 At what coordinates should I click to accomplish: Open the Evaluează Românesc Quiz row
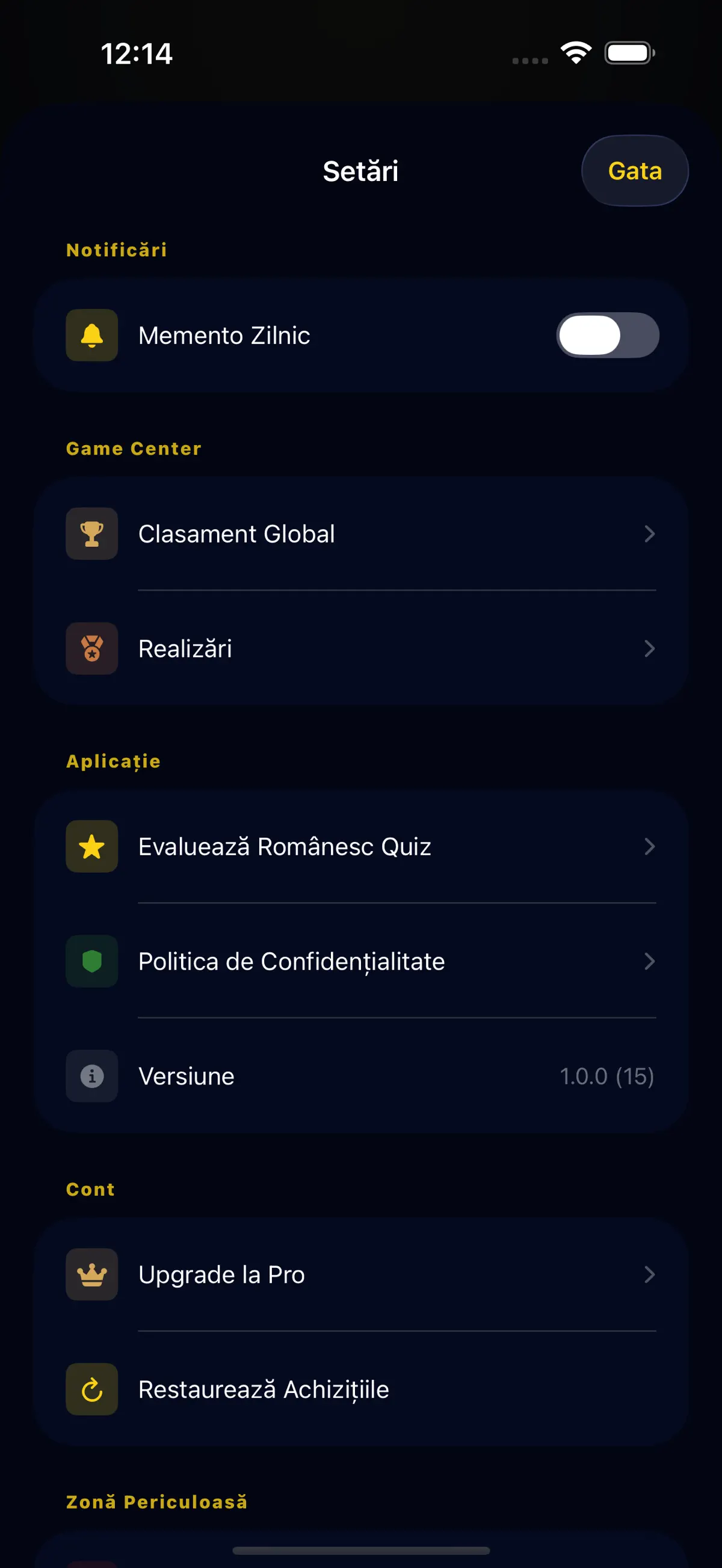(x=361, y=846)
